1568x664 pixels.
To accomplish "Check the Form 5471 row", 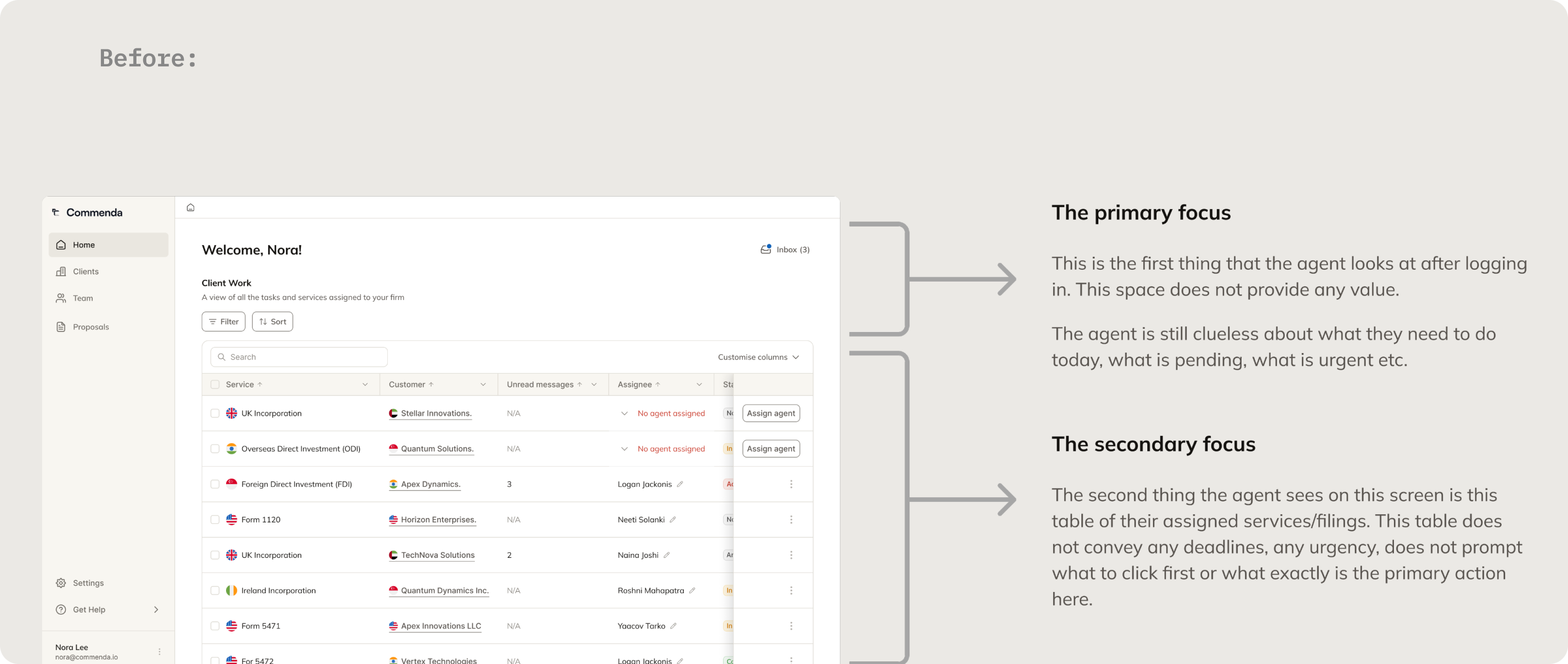I will 215,625.
